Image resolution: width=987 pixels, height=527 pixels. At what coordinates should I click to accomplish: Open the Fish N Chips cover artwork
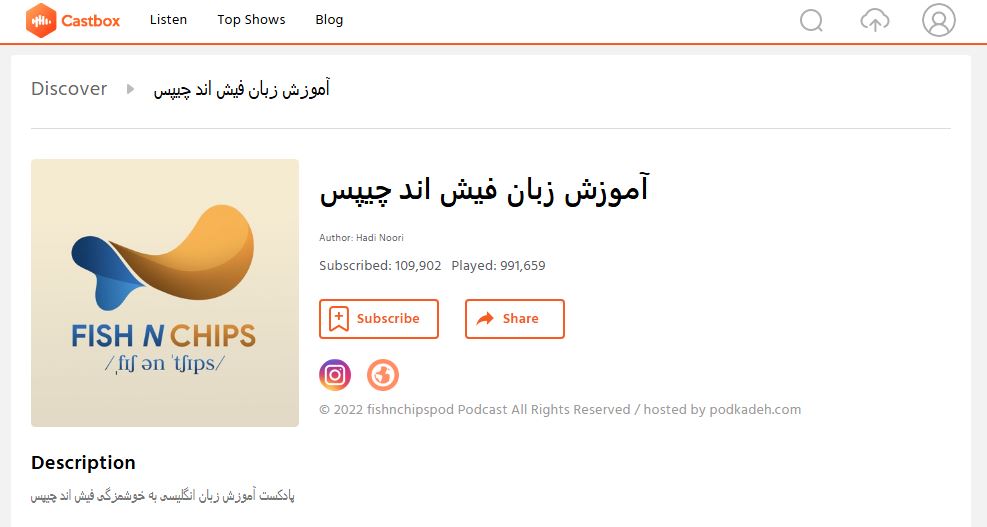tap(165, 293)
